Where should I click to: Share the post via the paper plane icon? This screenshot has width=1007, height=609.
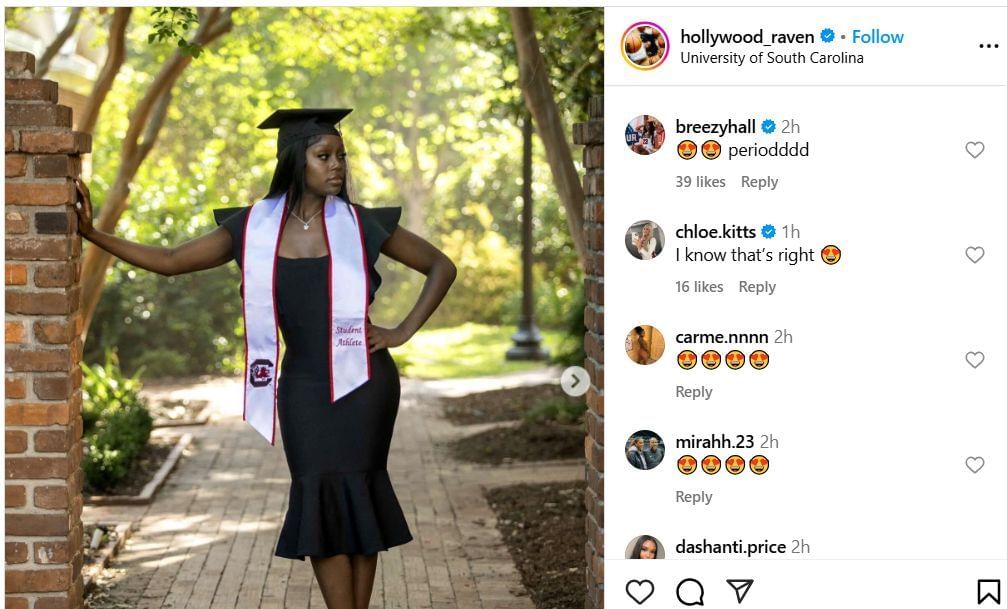(x=742, y=592)
